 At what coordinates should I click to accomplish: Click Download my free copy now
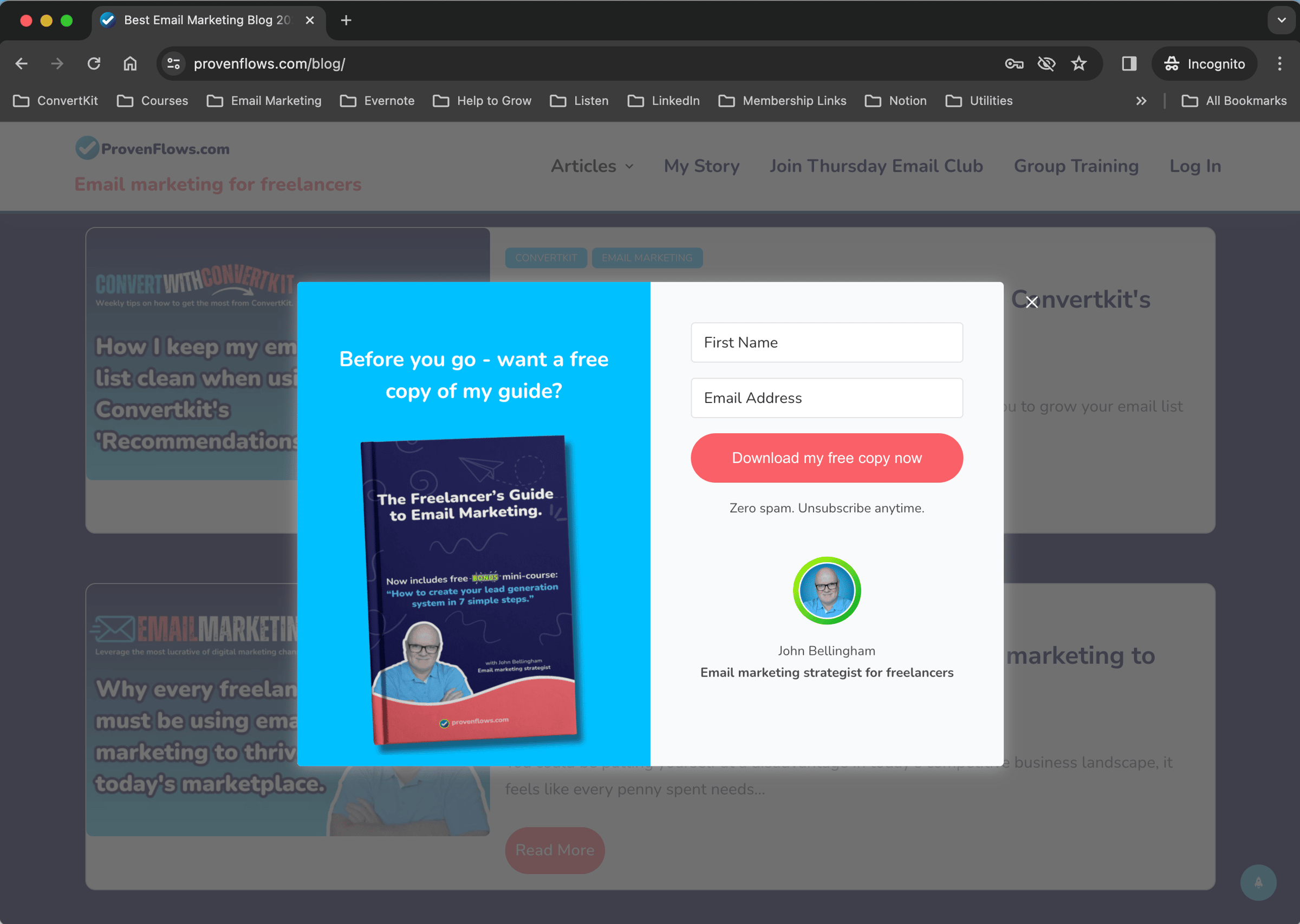click(x=827, y=458)
